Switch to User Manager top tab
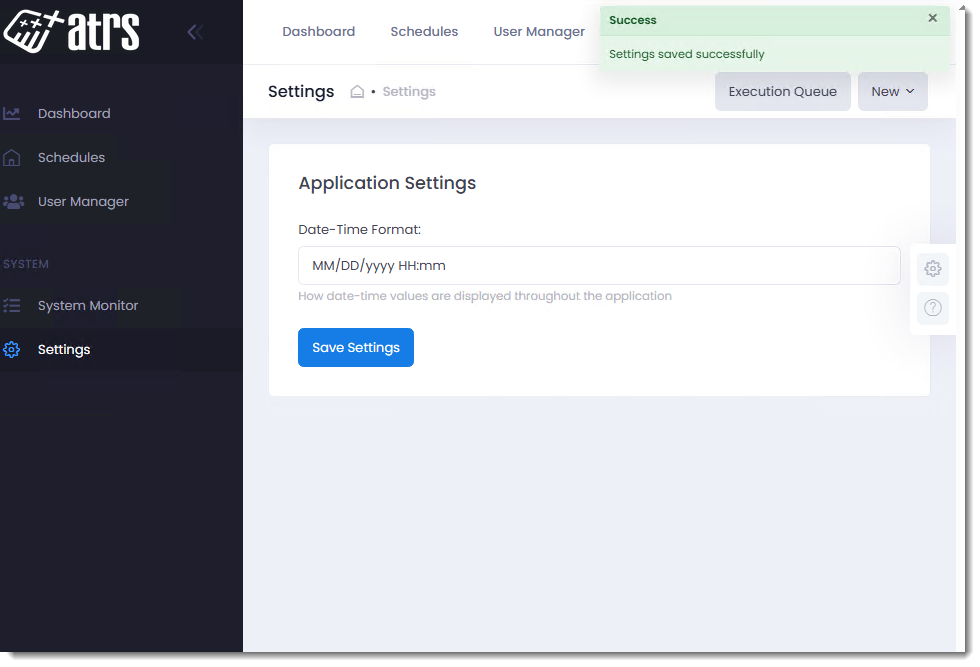This screenshot has width=980, height=667. 539,32
